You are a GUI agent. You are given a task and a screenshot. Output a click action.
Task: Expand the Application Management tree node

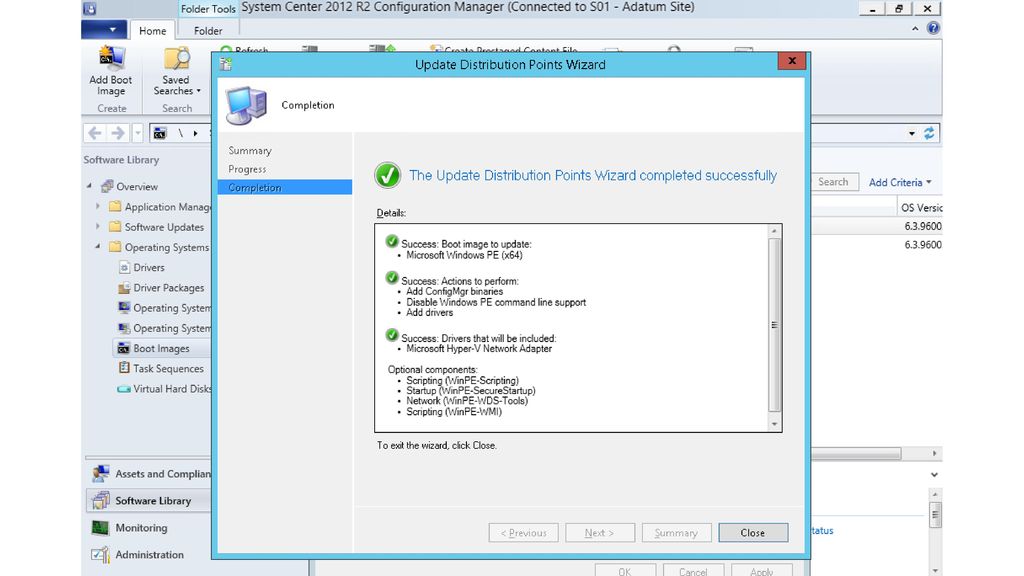pyautogui.click(x=98, y=206)
